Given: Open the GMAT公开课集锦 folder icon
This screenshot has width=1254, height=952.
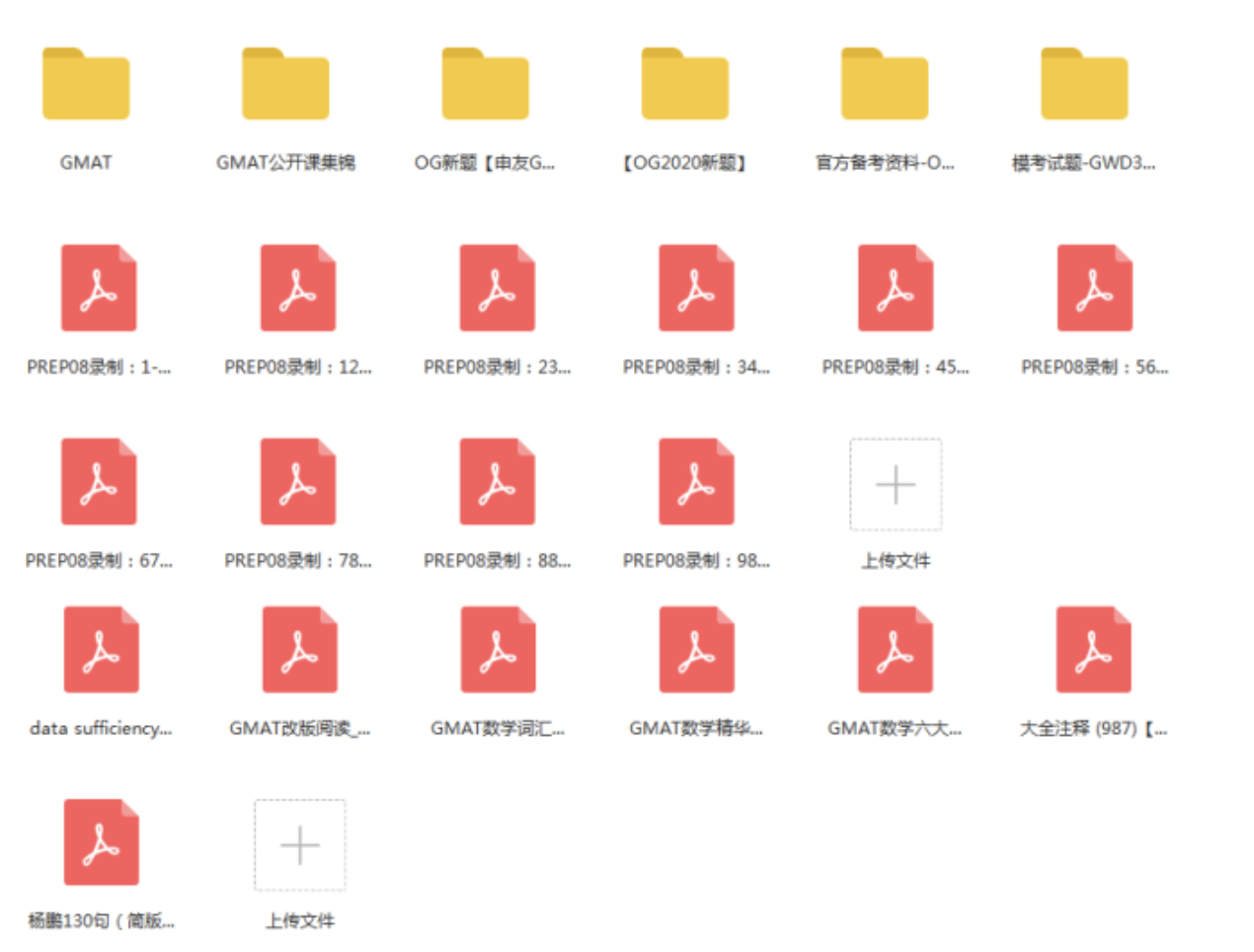Looking at the screenshot, I should point(285,84).
